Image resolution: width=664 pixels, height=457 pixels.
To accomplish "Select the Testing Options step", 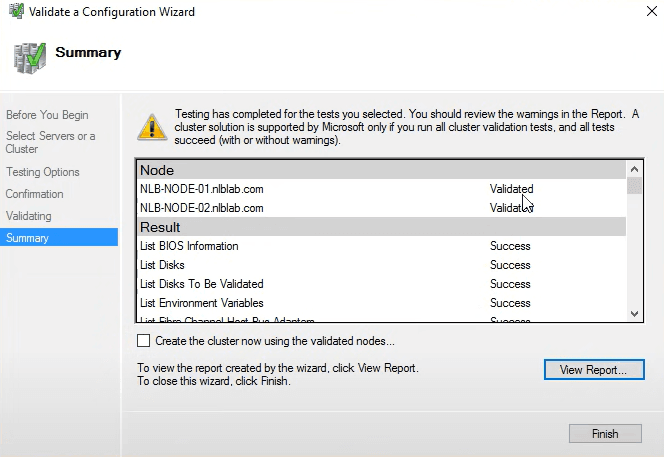I will 43,172.
